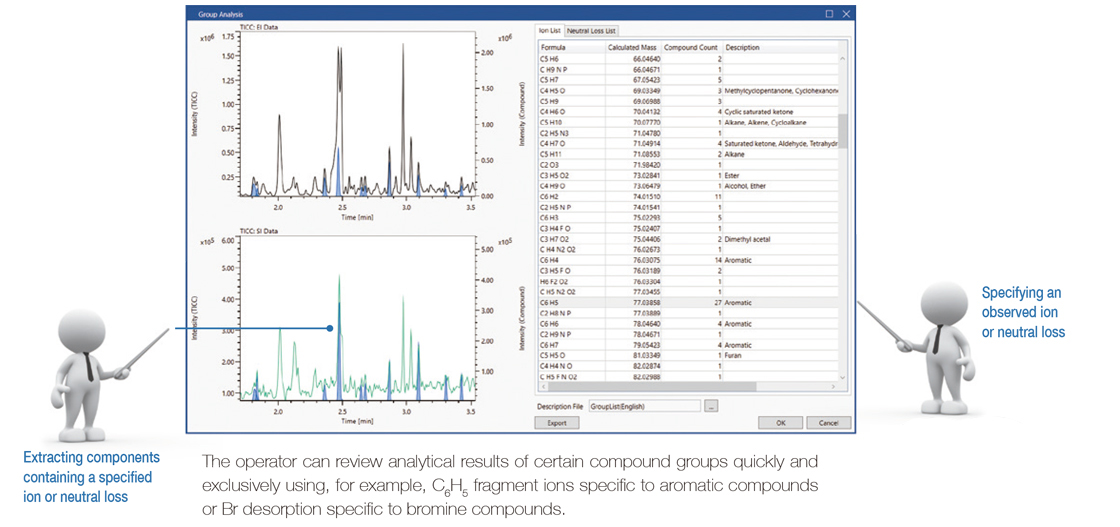Click the Description File text field
The height and width of the screenshot is (527, 1120).
[x=644, y=407]
